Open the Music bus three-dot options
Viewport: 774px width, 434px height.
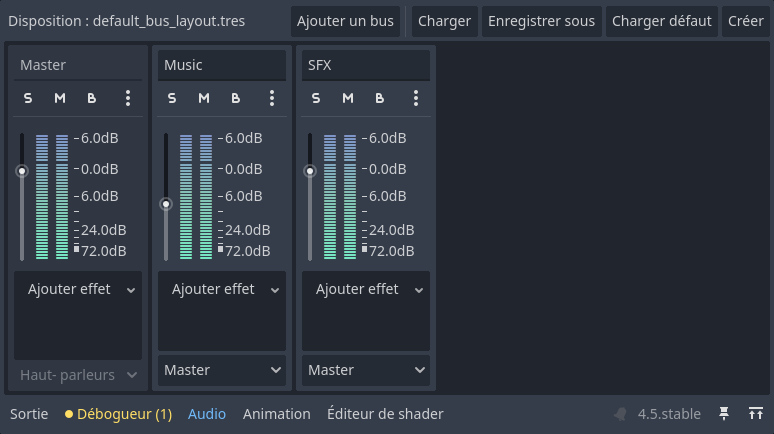272,98
